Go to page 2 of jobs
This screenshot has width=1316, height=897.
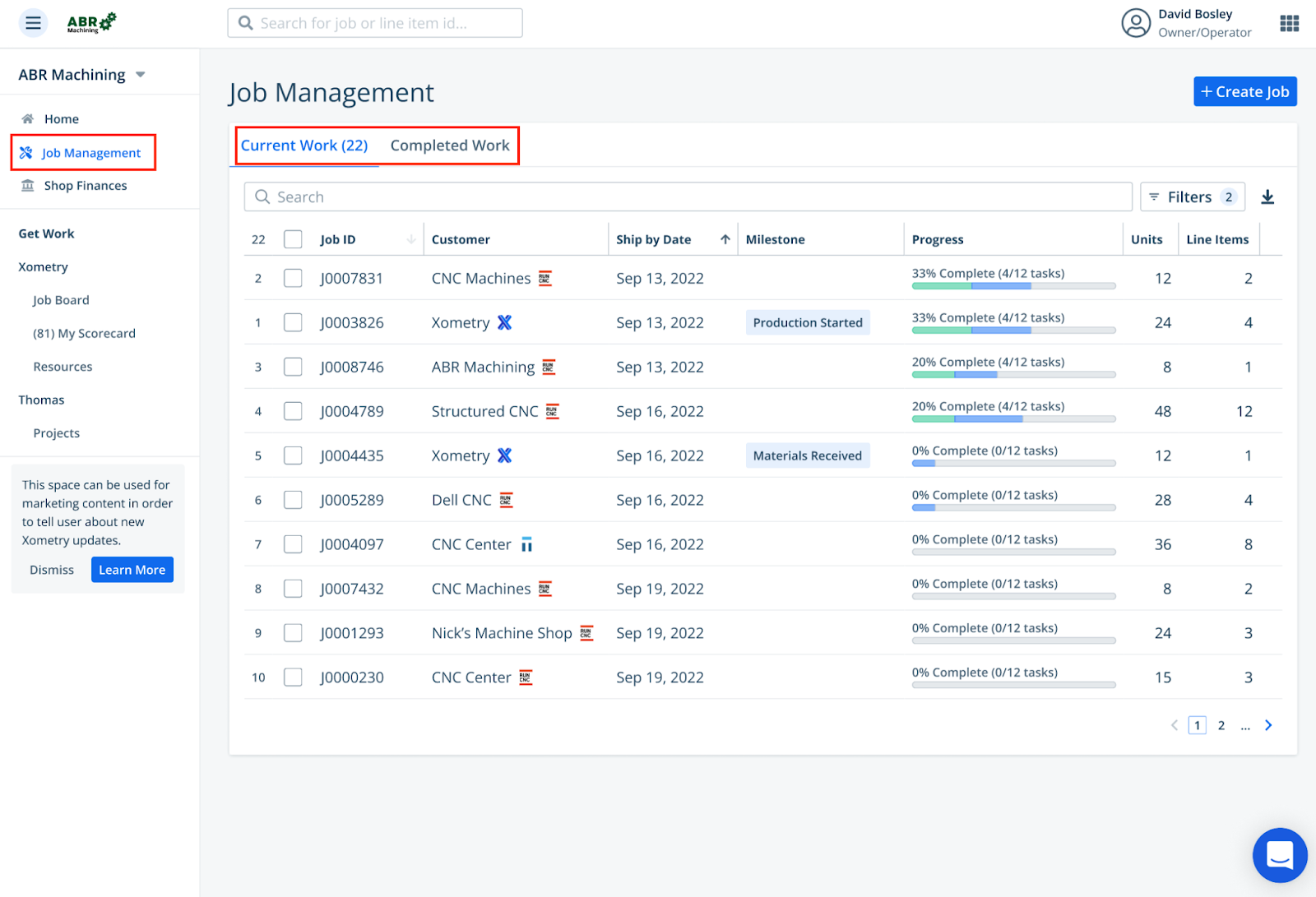(x=1221, y=725)
